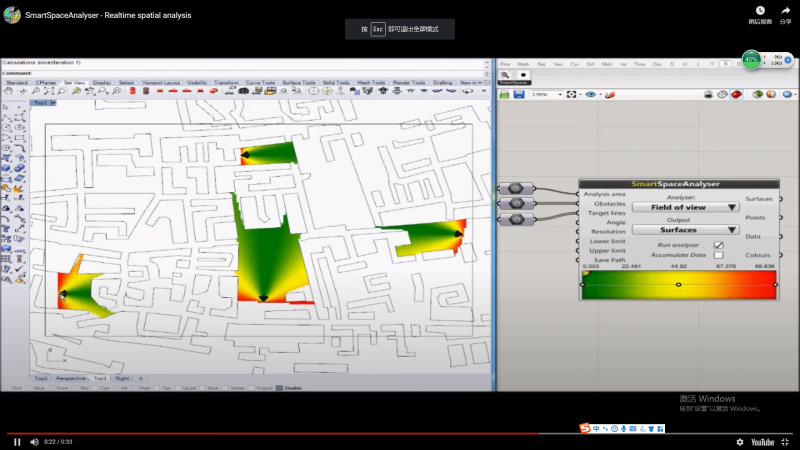Click the green 40% network monitor widget
800x450 pixels.
click(751, 60)
